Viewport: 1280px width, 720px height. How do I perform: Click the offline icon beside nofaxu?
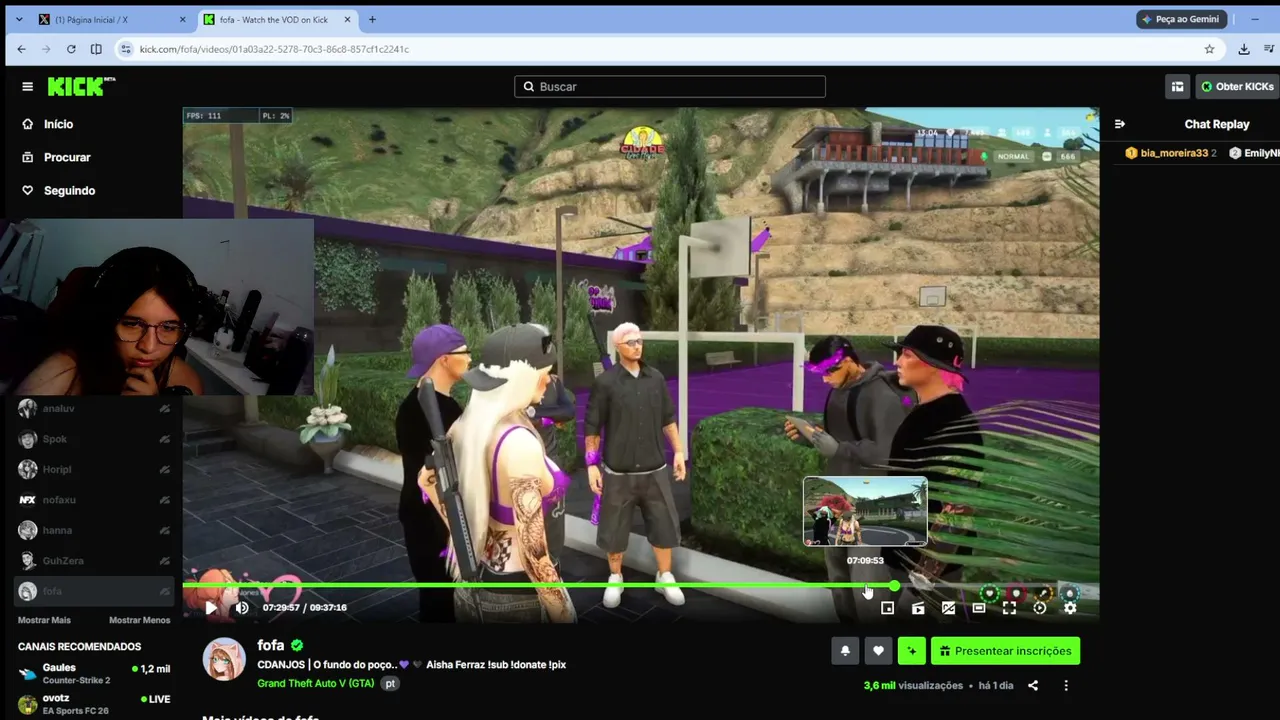pyautogui.click(x=164, y=500)
